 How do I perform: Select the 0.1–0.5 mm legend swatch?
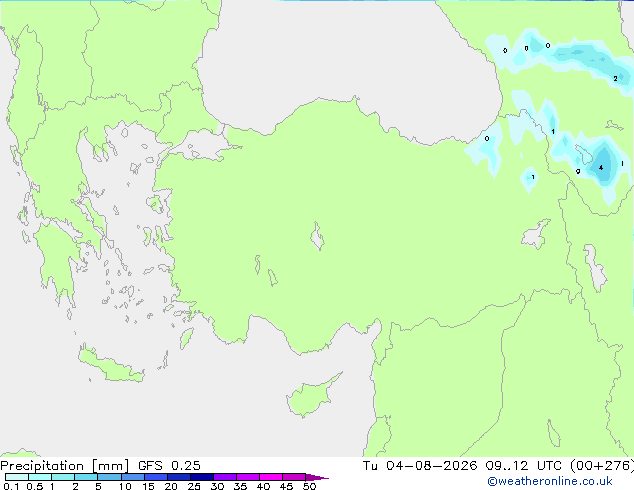click(17, 477)
